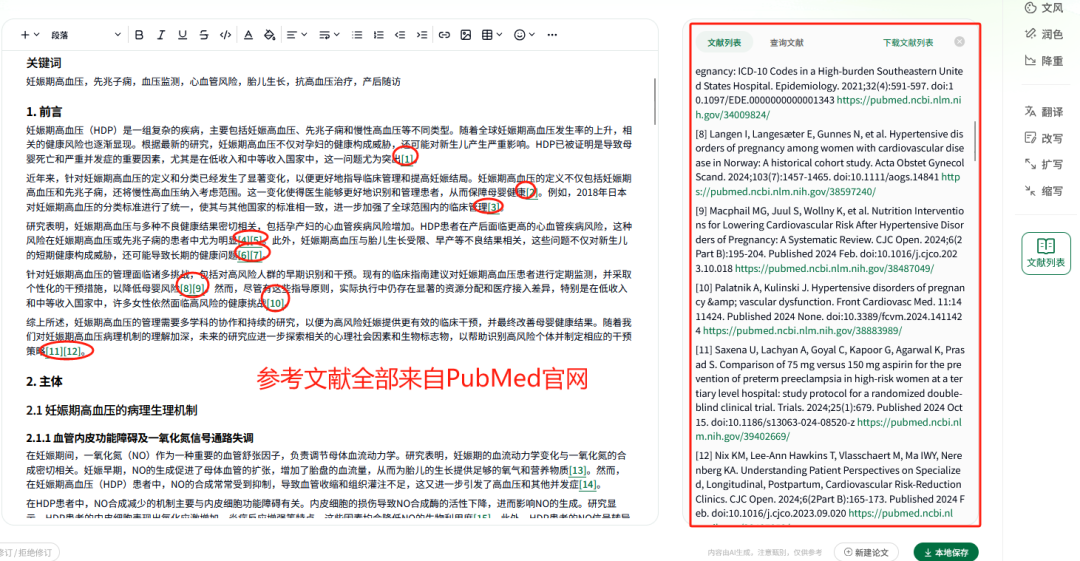Insert a numbered list
Screen dimensions: 1080x561
[x=378, y=34]
